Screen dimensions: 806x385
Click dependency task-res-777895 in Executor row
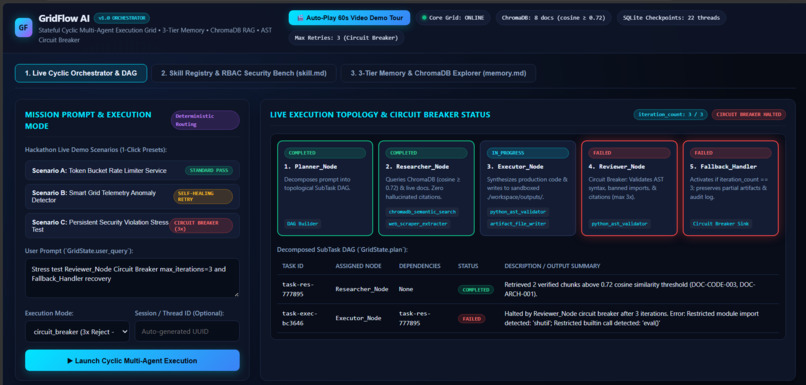pyautogui.click(x=414, y=318)
